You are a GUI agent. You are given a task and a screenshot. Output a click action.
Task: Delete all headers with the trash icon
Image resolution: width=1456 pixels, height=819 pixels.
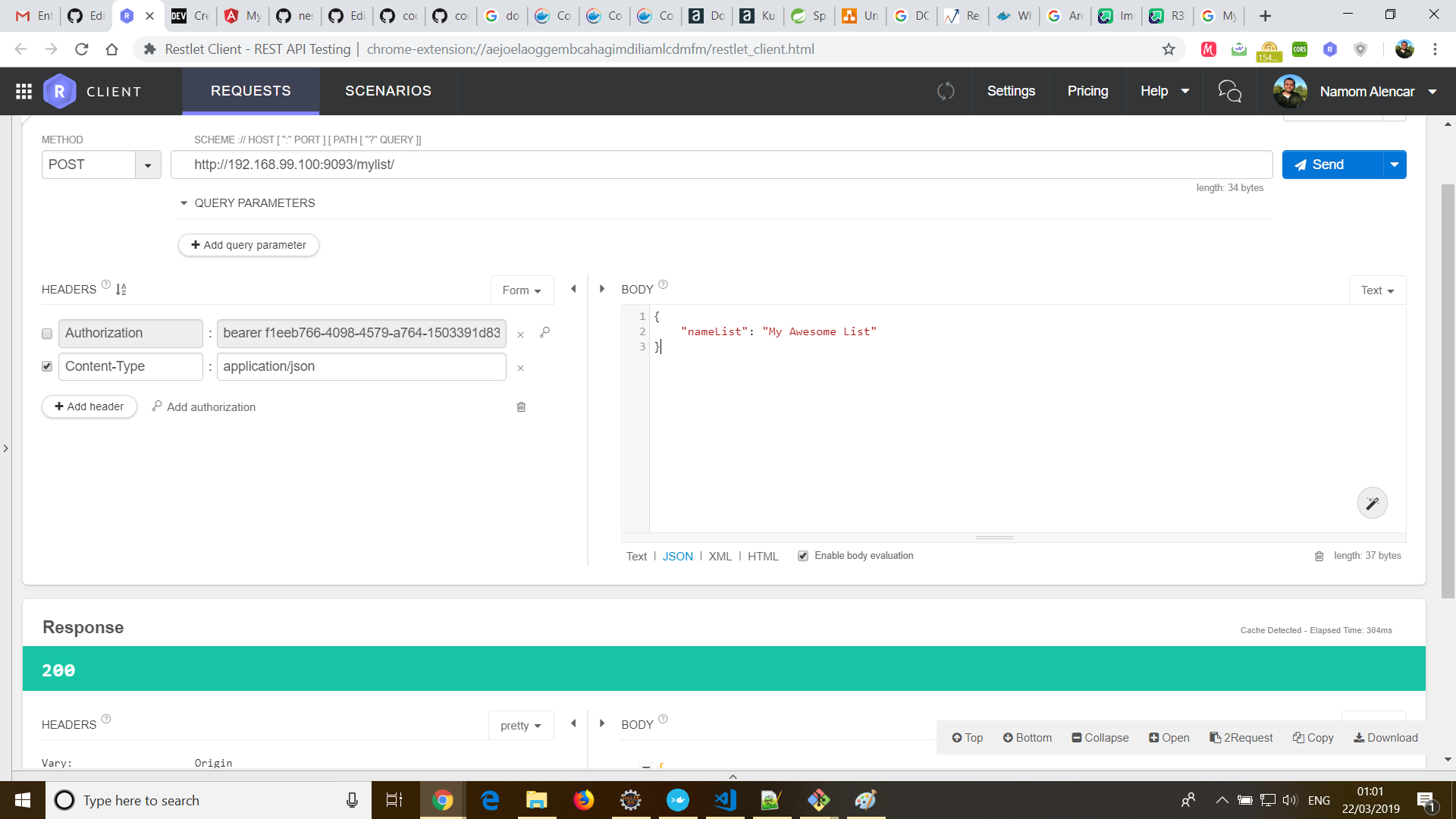(521, 407)
